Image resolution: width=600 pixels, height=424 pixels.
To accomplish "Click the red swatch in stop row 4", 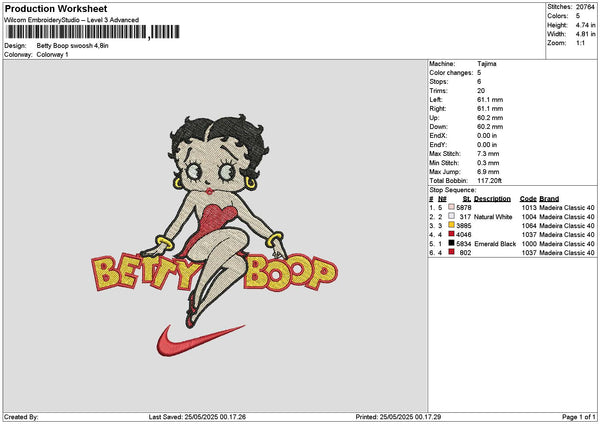I will click(x=452, y=234).
